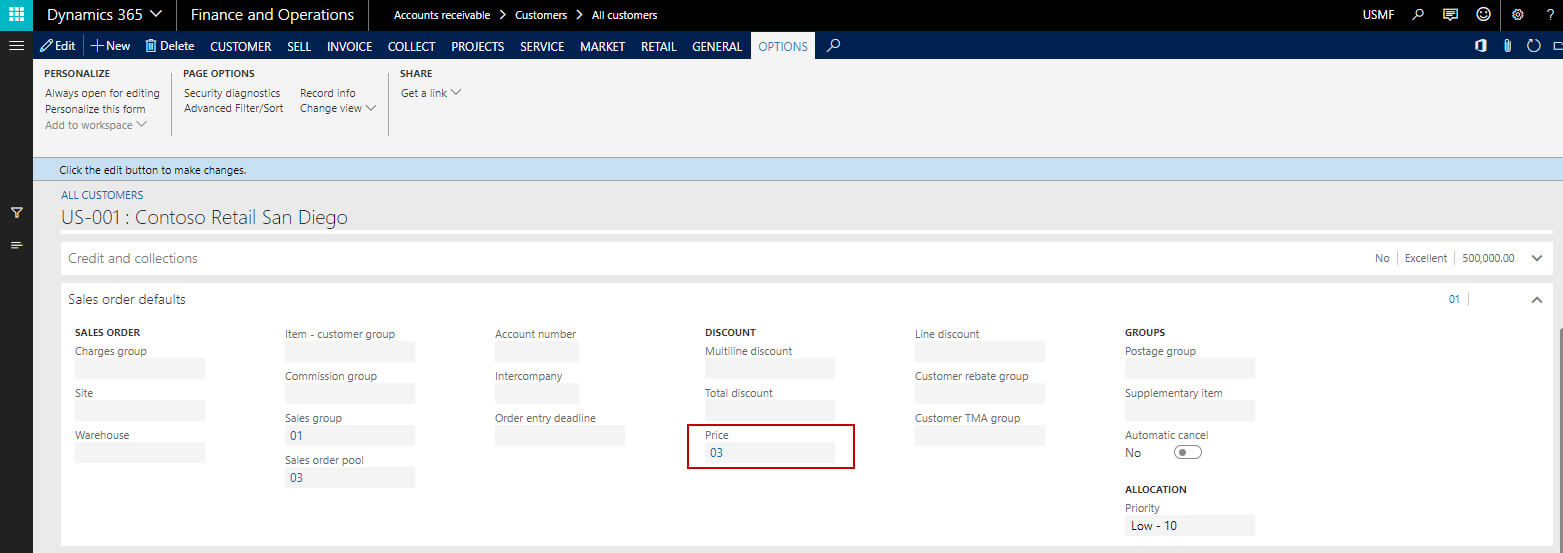This screenshot has width=1563, height=553.
Task: Open the messages chat icon
Action: pos(1450,15)
